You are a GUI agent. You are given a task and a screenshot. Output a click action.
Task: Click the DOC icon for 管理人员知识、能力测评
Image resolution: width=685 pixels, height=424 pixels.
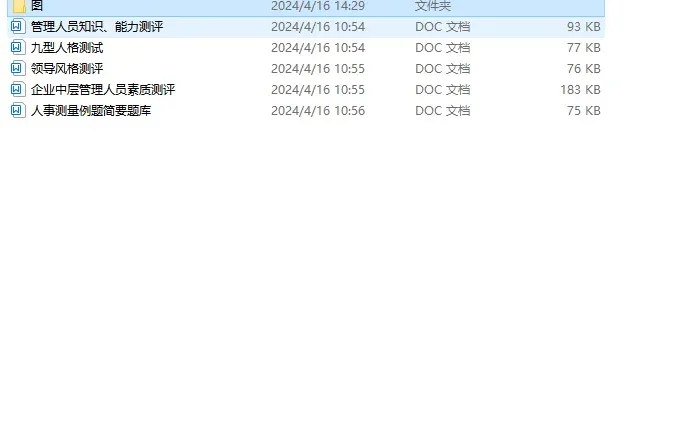pyautogui.click(x=17, y=27)
